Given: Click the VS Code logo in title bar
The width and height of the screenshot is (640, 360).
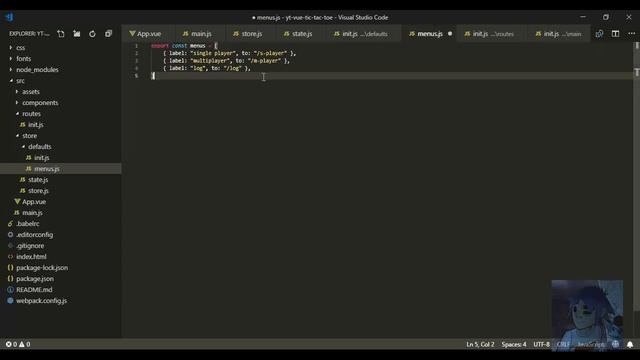Looking at the screenshot, I should pyautogui.click(x=10, y=17).
